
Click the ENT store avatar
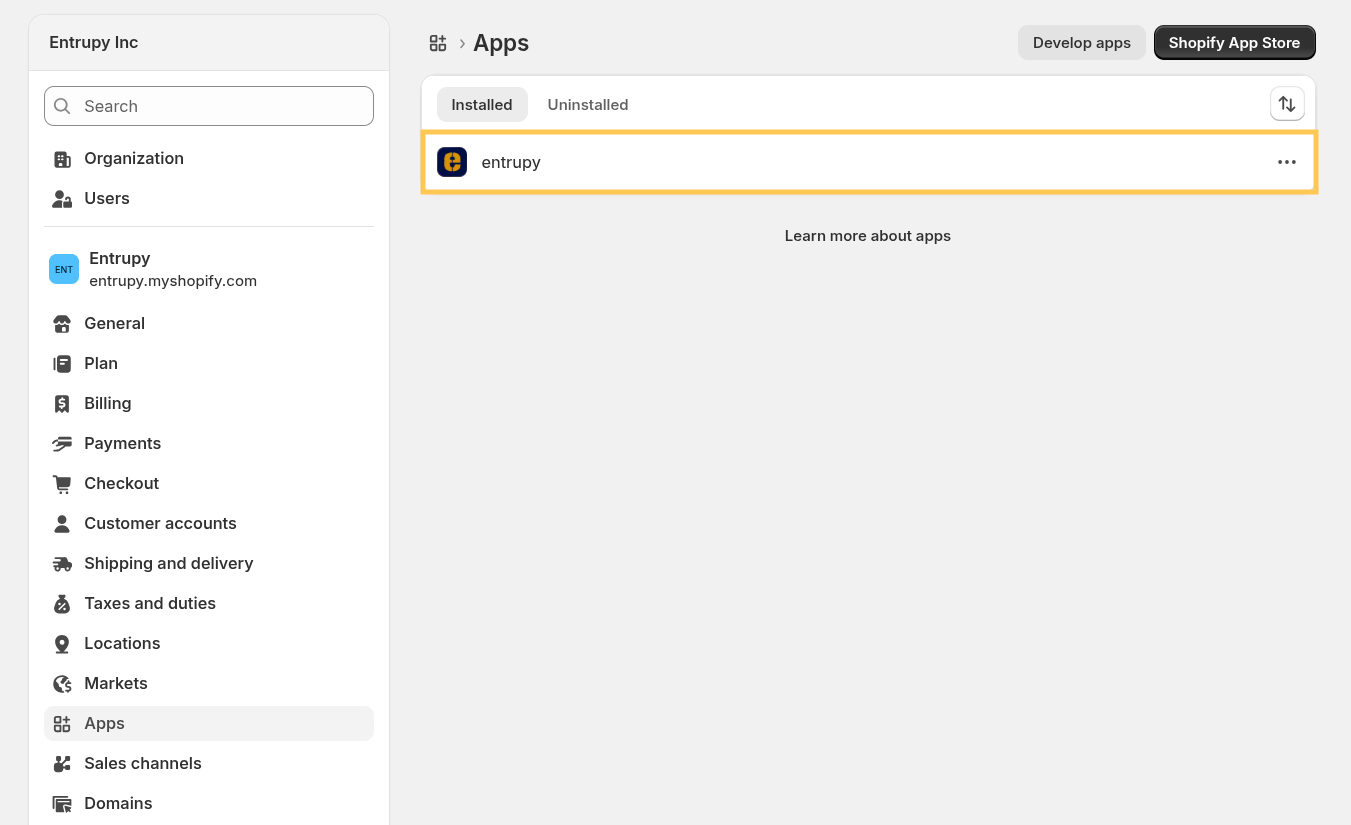(x=64, y=269)
